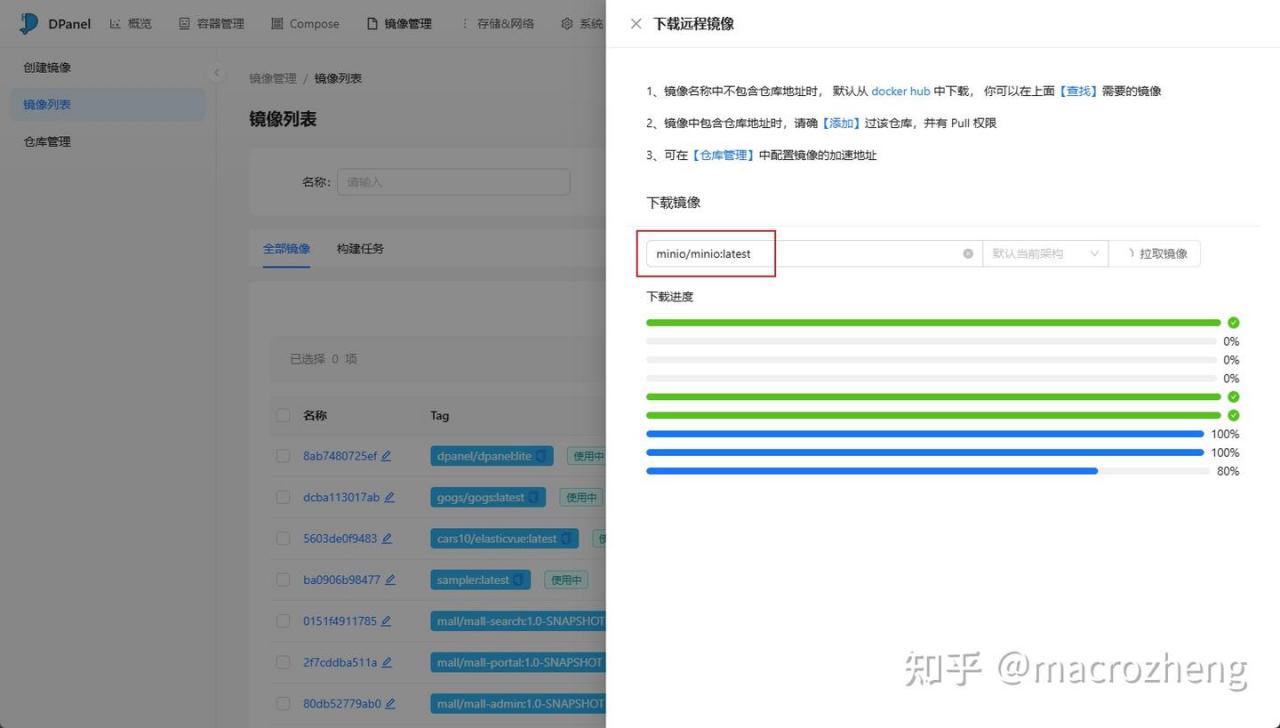Click the first completed green progress bar
This screenshot has height=728, width=1280.
933,322
